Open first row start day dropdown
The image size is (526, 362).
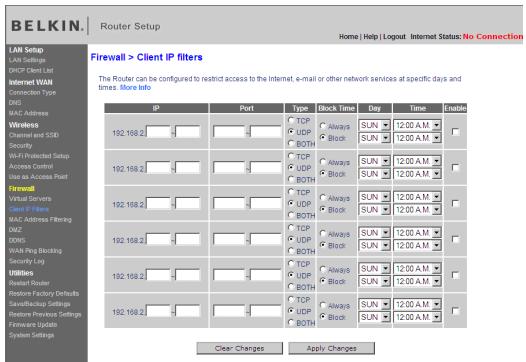pos(374,125)
